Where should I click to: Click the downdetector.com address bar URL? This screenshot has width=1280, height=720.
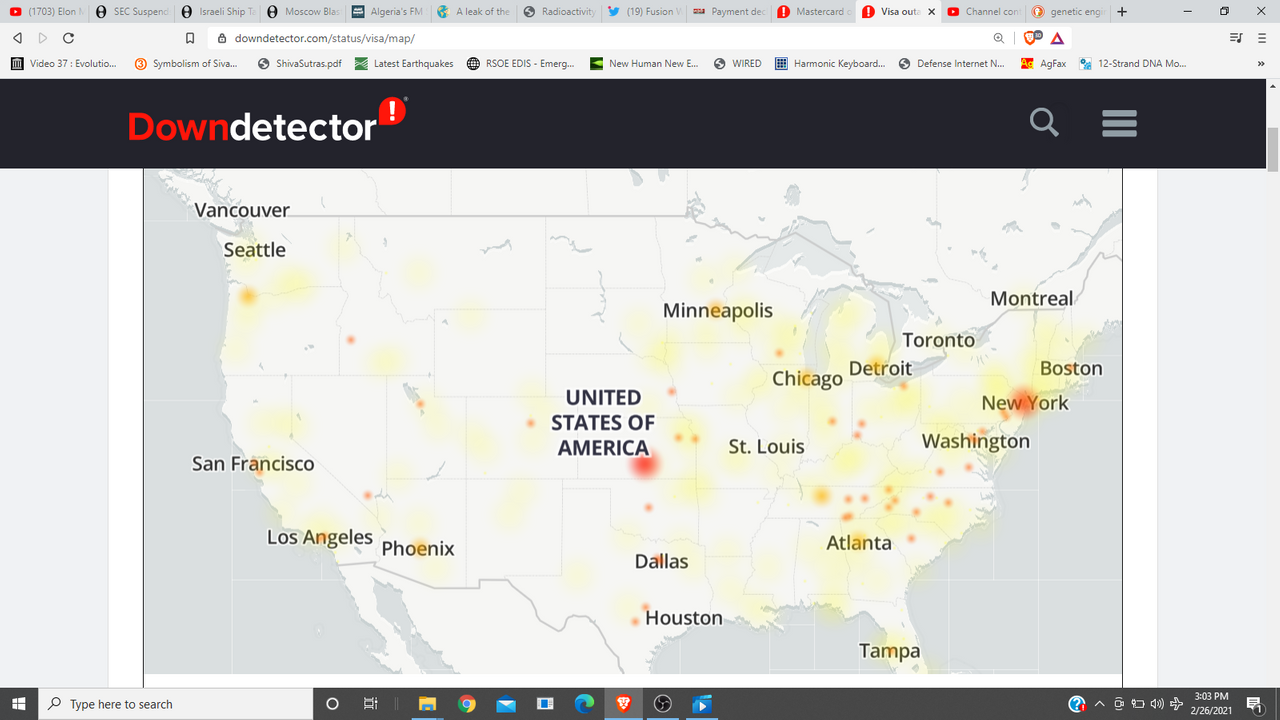pyautogui.click(x=324, y=38)
